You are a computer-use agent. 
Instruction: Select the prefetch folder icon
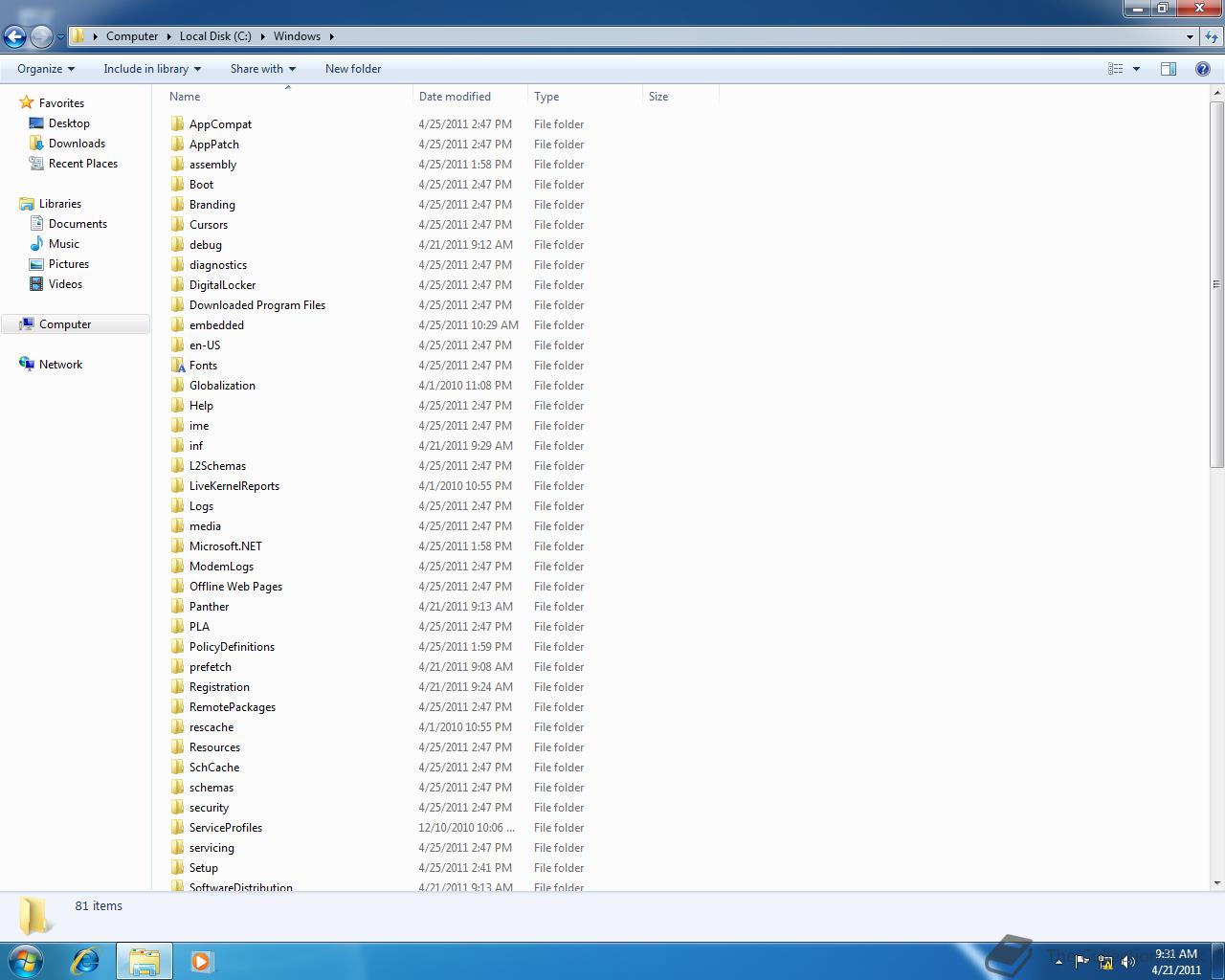(x=177, y=667)
